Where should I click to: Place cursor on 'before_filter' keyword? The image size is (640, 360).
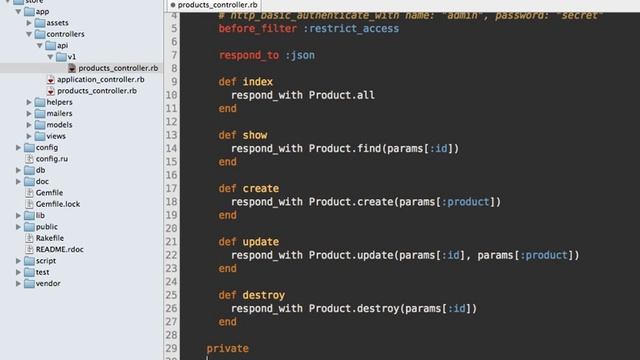258,29
